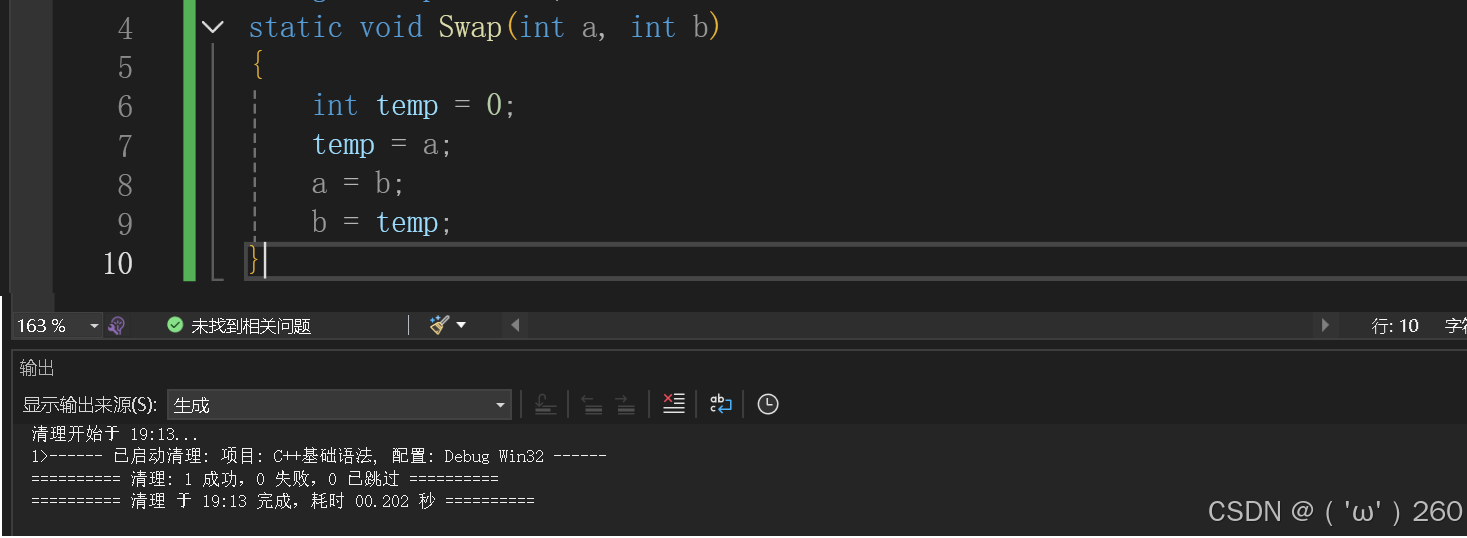1467x538 pixels.
Task: Clear all output with red X icon
Action: click(674, 404)
